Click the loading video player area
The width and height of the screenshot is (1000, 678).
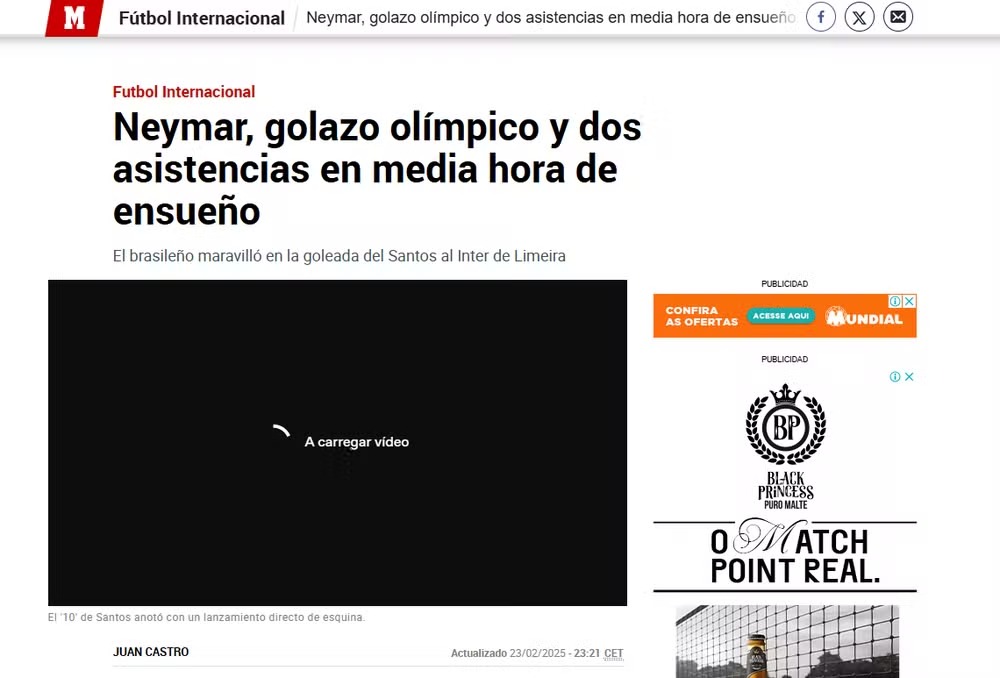(337, 442)
